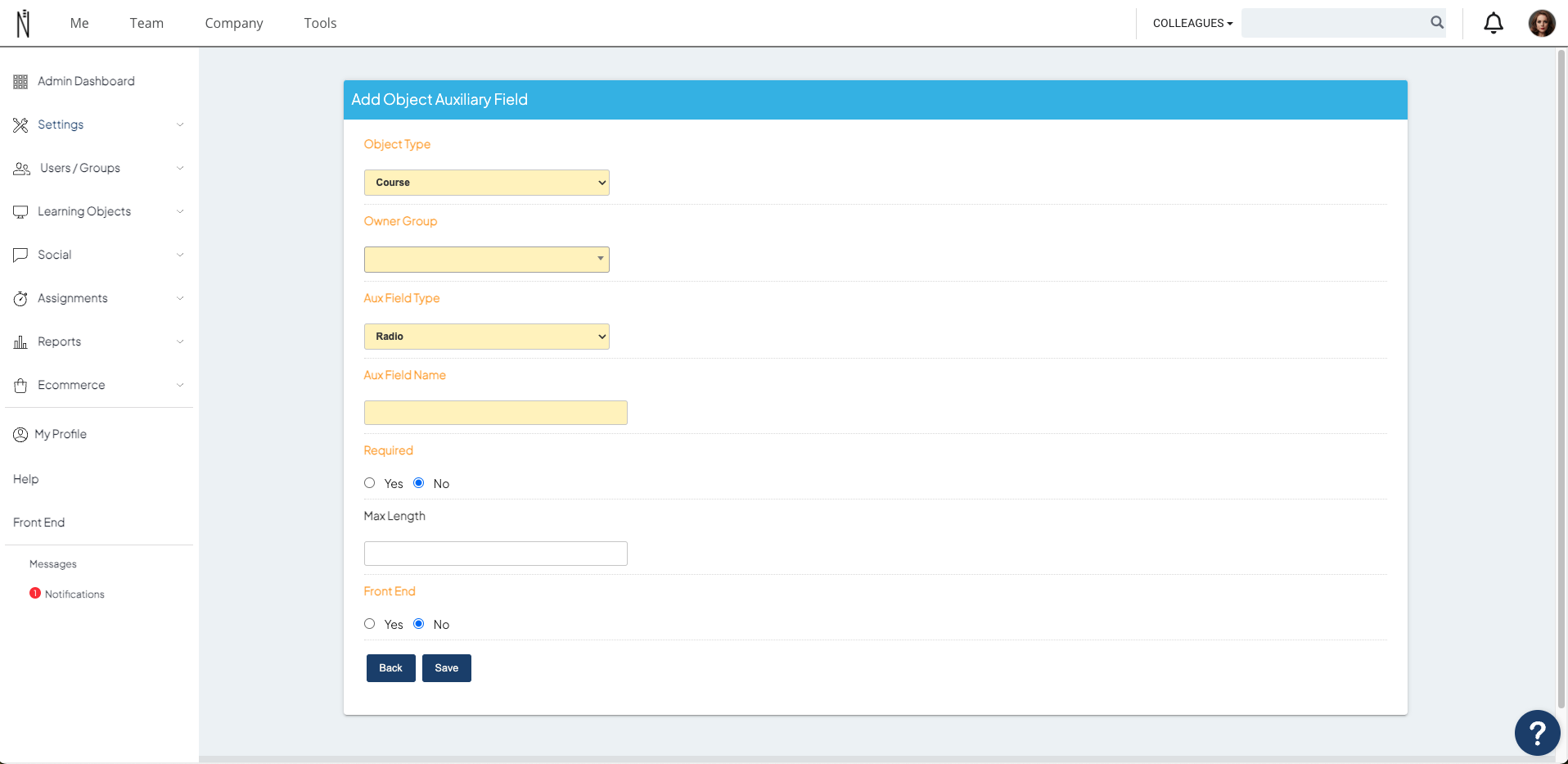Click the N logo icon
The width and height of the screenshot is (1568, 764).
[23, 23]
